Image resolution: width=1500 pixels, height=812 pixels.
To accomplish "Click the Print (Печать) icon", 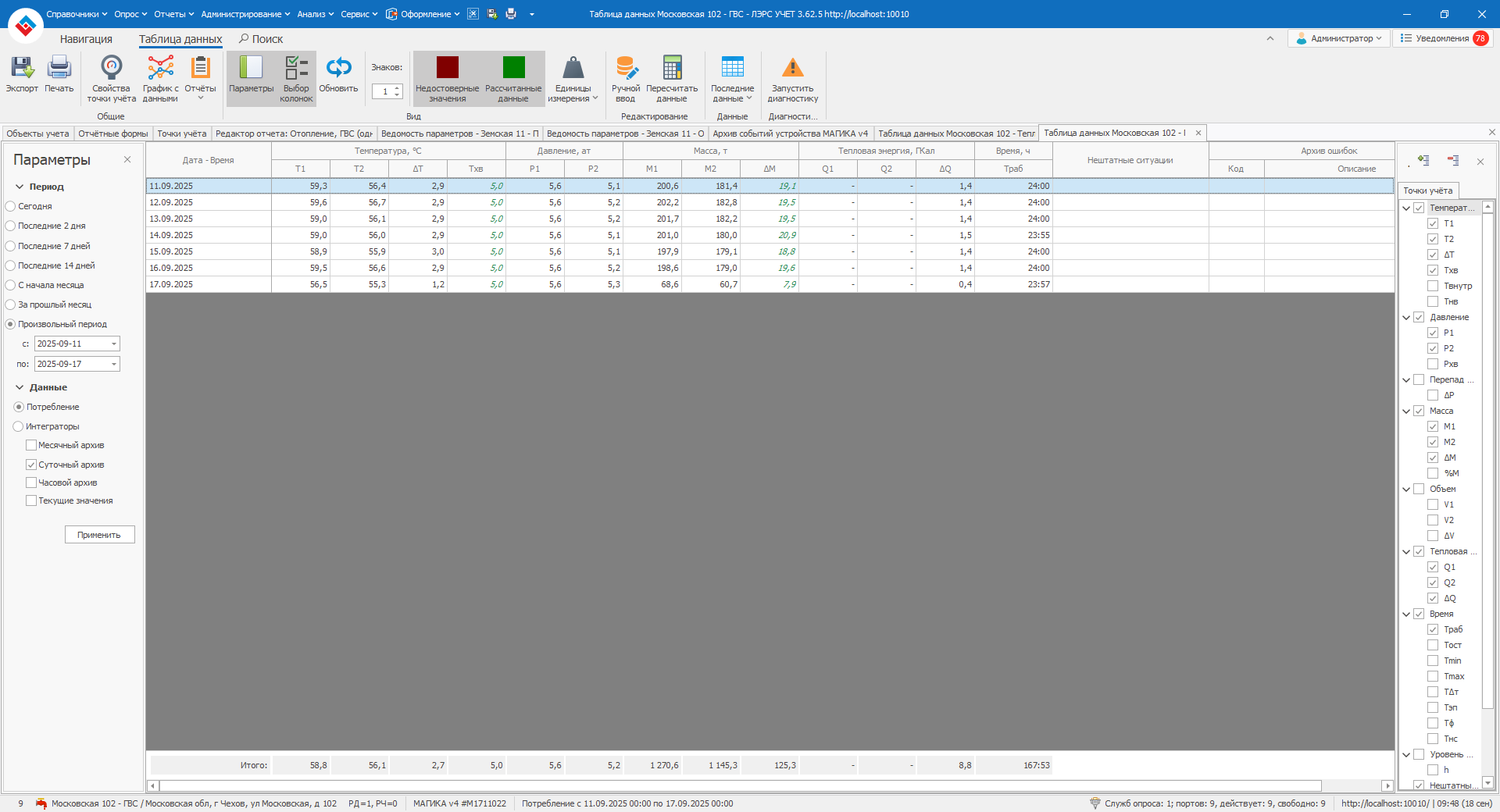I will pyautogui.click(x=59, y=69).
